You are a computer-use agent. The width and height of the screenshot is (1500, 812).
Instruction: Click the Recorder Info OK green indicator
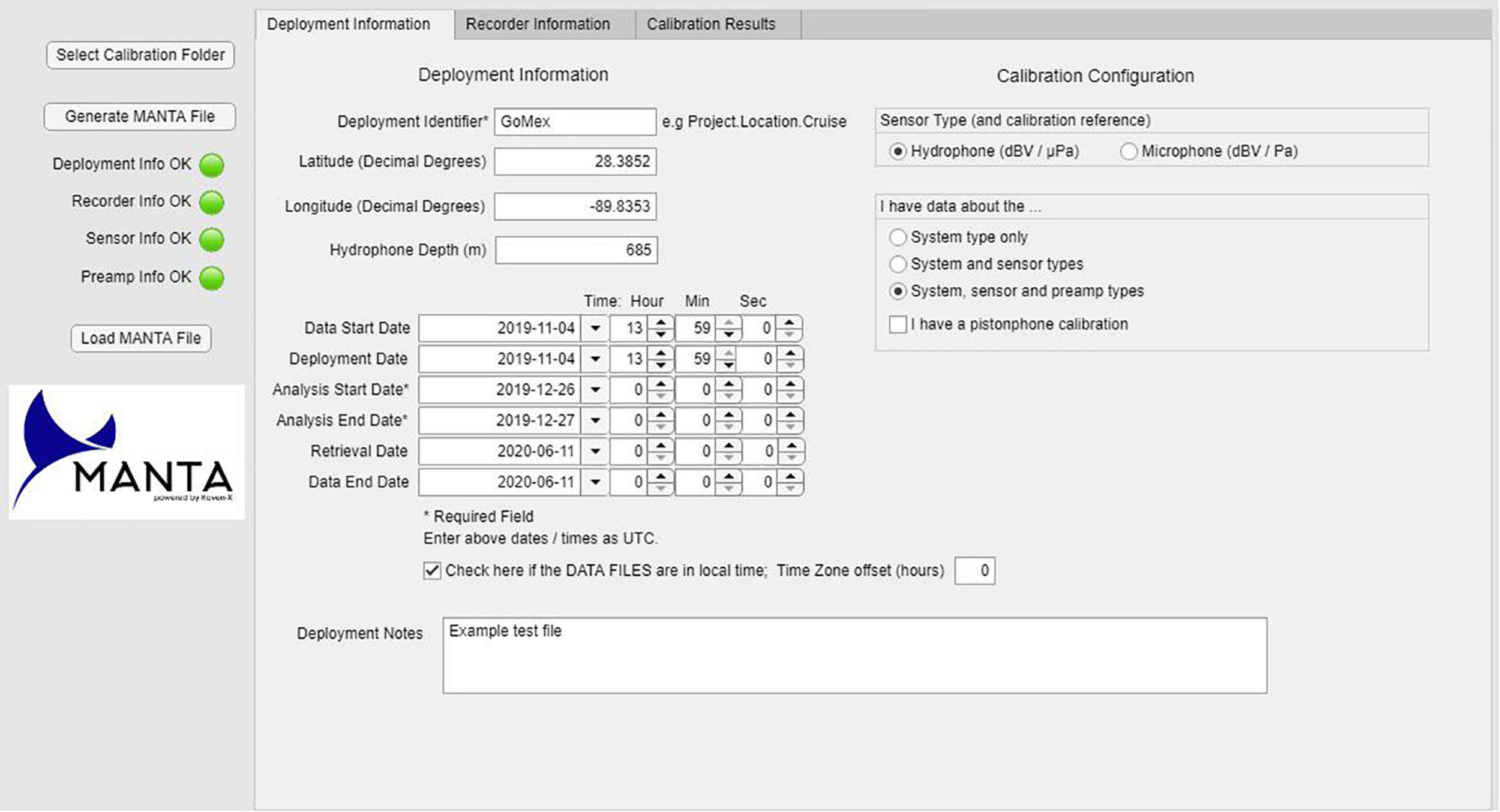[x=211, y=203]
